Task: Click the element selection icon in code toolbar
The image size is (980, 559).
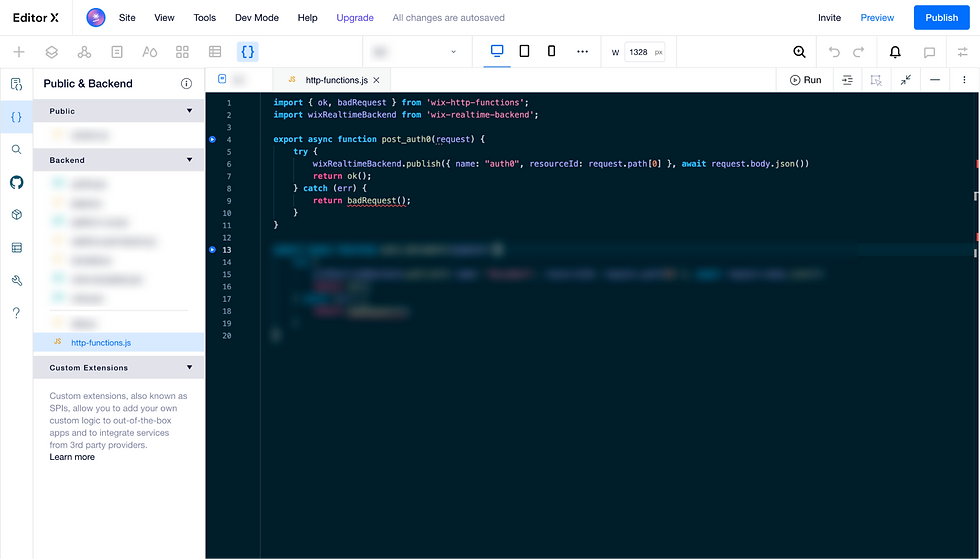Action: coord(876,80)
